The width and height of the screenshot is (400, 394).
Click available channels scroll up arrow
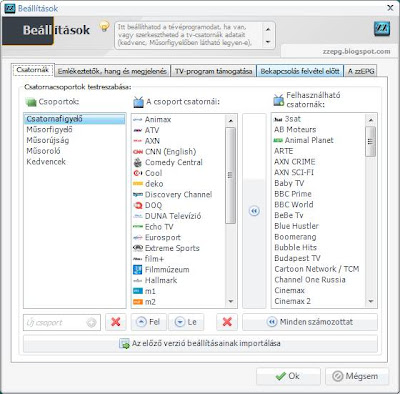click(370, 120)
